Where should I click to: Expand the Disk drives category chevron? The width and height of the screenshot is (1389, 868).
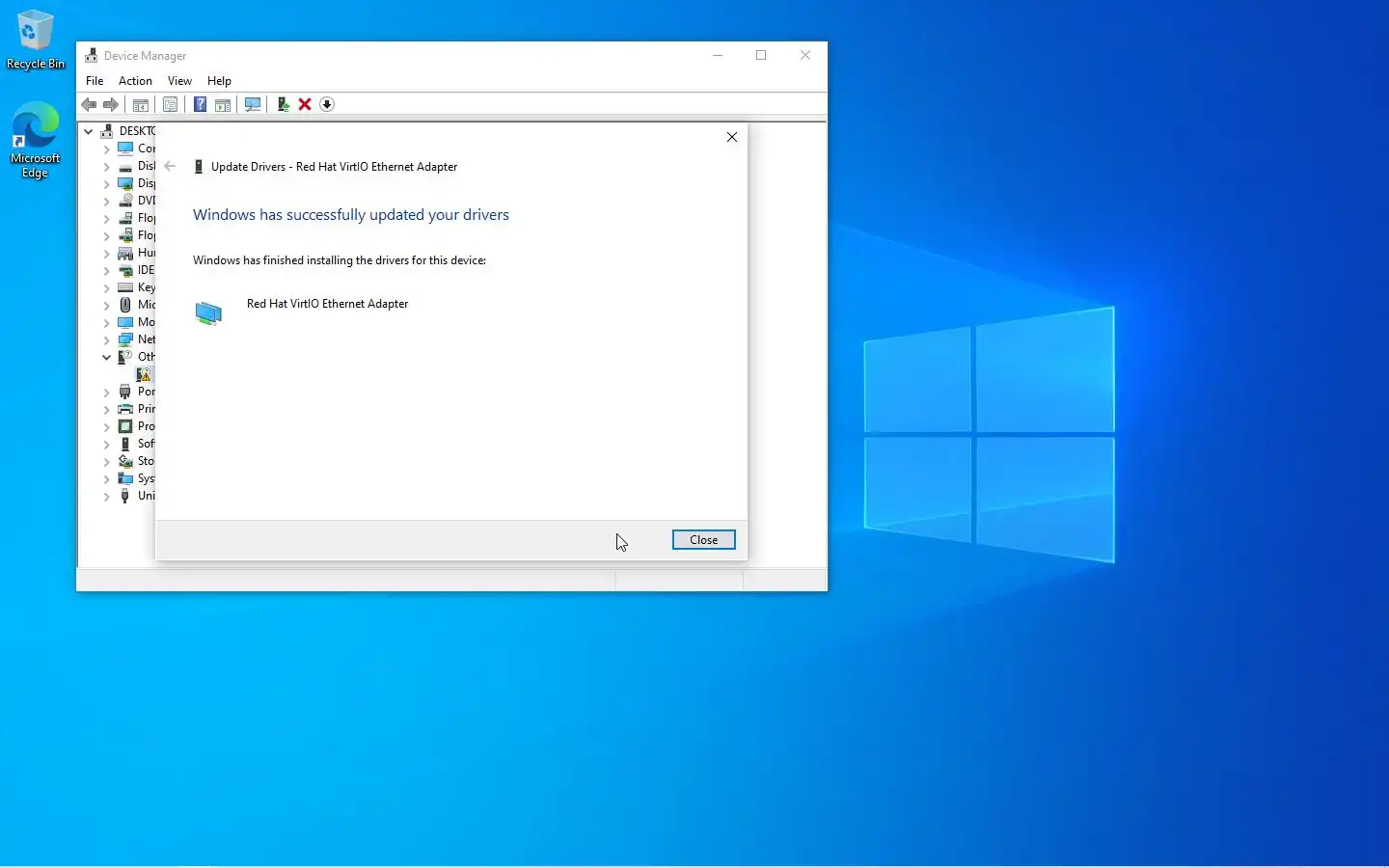[107, 167]
